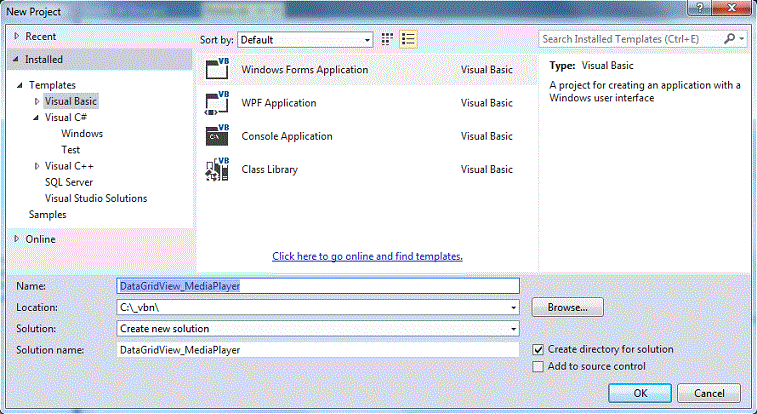Screen dimensions: 757x414
Task: Click the project Name text field
Action: 318,286
